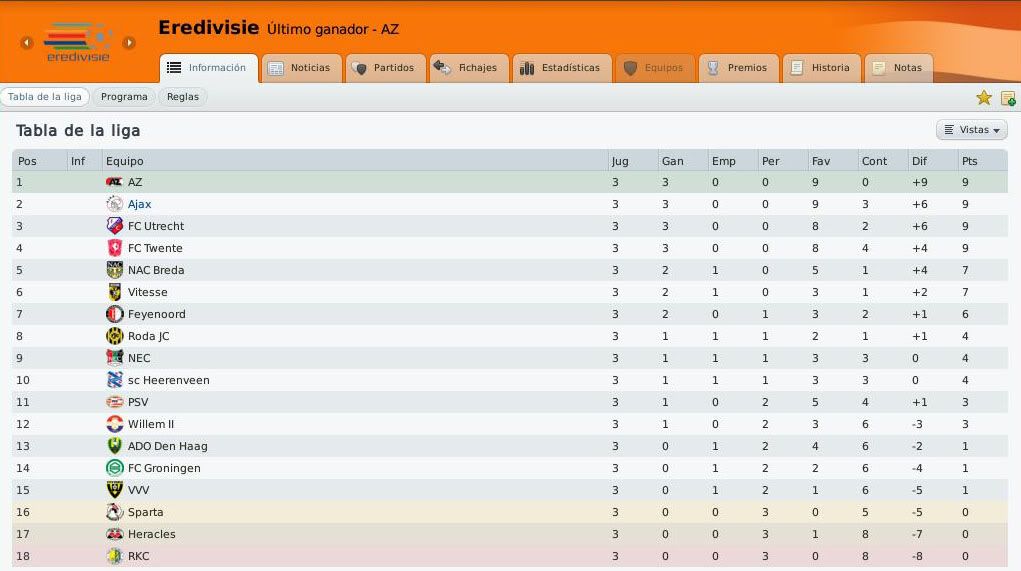Open the Estadísticas tab
Screen dimensions: 1021x571
pyautogui.click(x=561, y=68)
